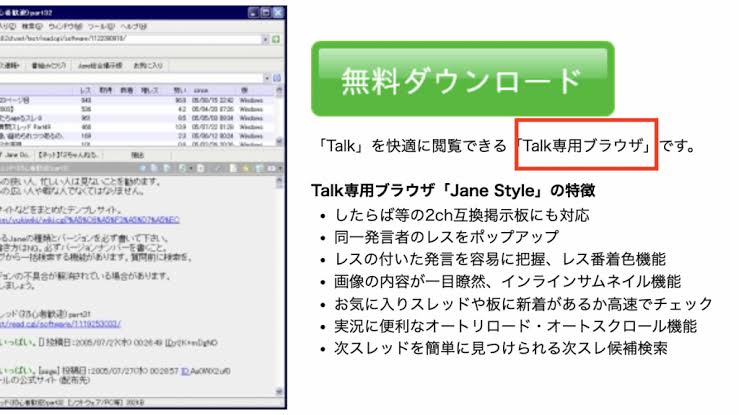Image resolution: width=739 pixels, height=415 pixels.
Task: Click thread list scrollbar down arrow
Action: click(x=279, y=141)
